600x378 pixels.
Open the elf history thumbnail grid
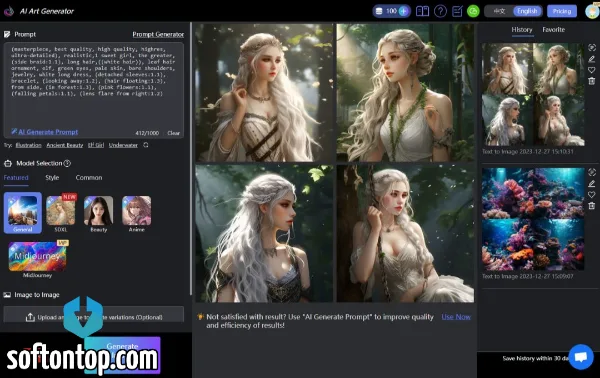533,94
